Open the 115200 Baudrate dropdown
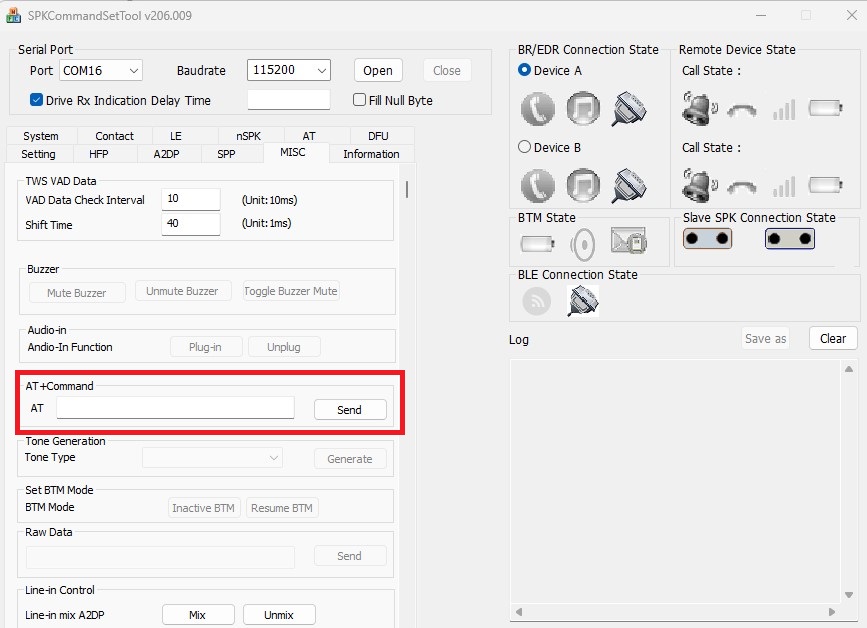Screen dimensions: 867x628 tap(289, 70)
